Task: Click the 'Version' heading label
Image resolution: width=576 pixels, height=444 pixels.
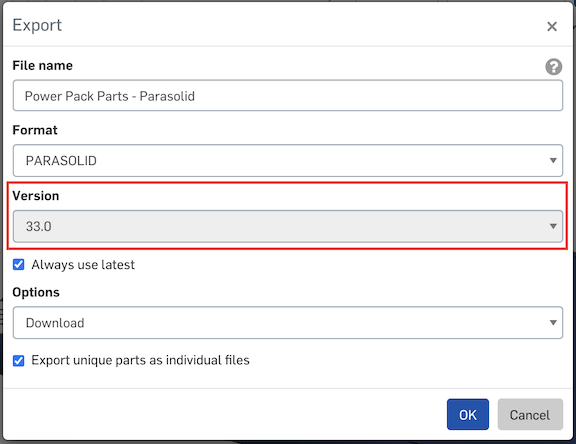Action: (36, 196)
